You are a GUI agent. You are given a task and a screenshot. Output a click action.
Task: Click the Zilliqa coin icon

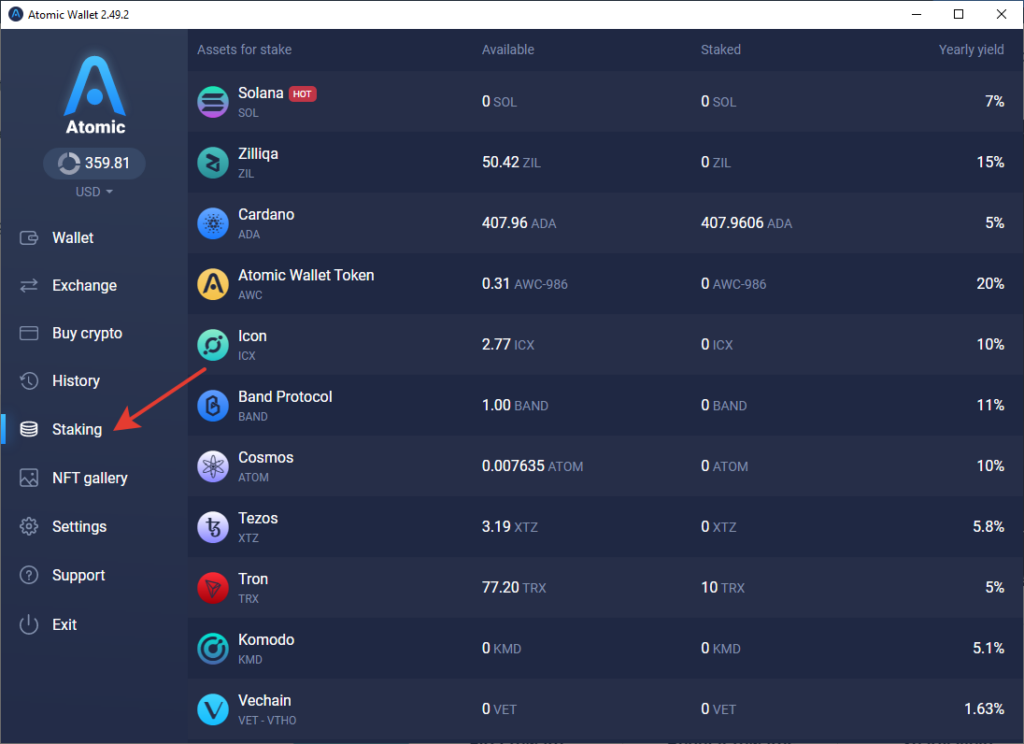(x=213, y=163)
